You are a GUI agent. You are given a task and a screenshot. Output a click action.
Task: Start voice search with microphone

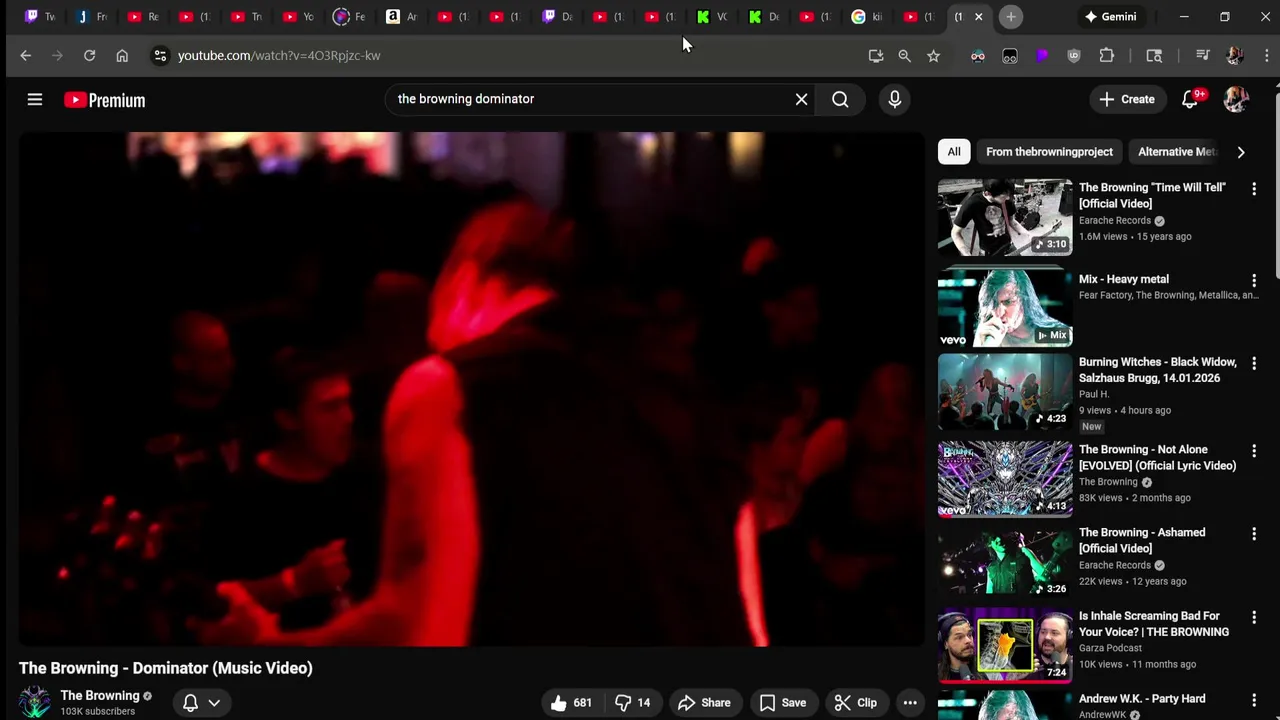coord(894,99)
